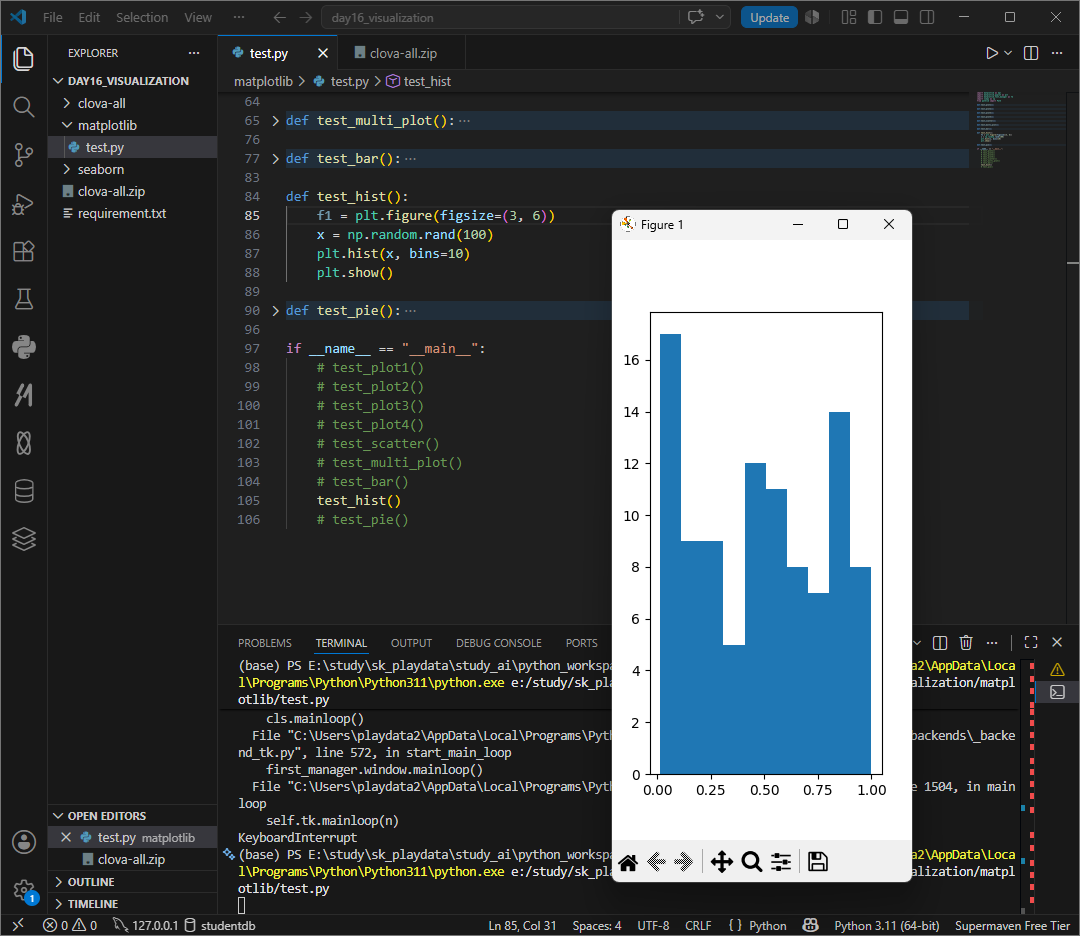
Task: Open Configure subplots in Figure 1
Action: click(781, 862)
